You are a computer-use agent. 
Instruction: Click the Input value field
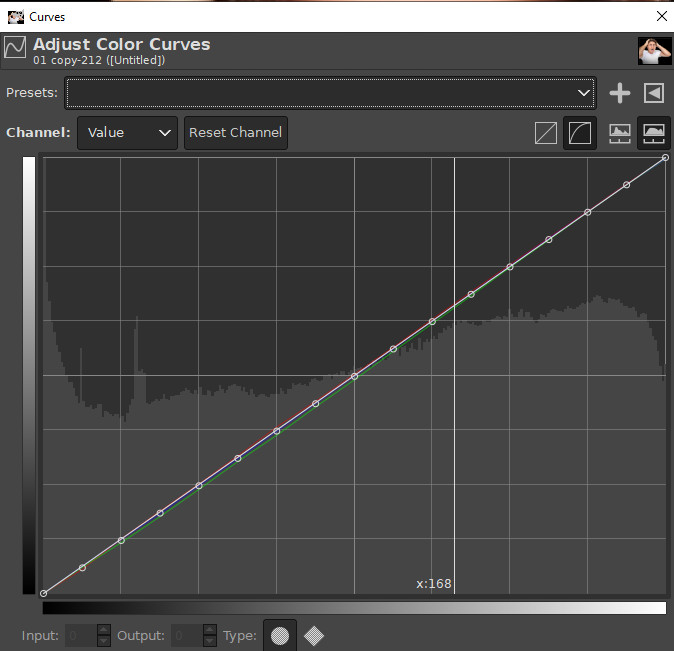coord(81,636)
